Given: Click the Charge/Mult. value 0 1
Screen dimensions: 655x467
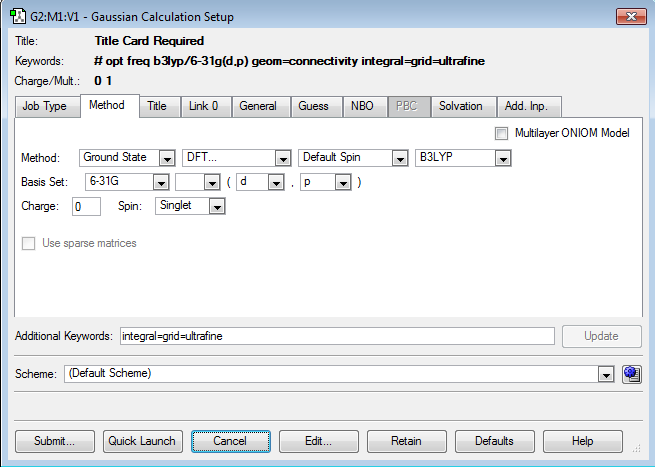Looking at the screenshot, I should [x=103, y=81].
